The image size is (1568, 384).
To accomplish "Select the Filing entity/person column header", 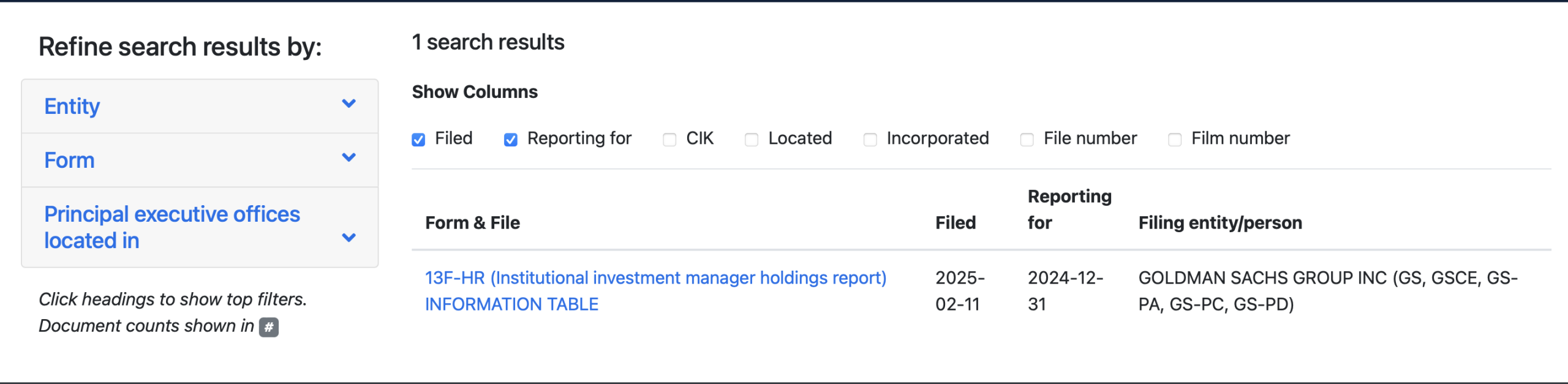I will click(x=1220, y=222).
